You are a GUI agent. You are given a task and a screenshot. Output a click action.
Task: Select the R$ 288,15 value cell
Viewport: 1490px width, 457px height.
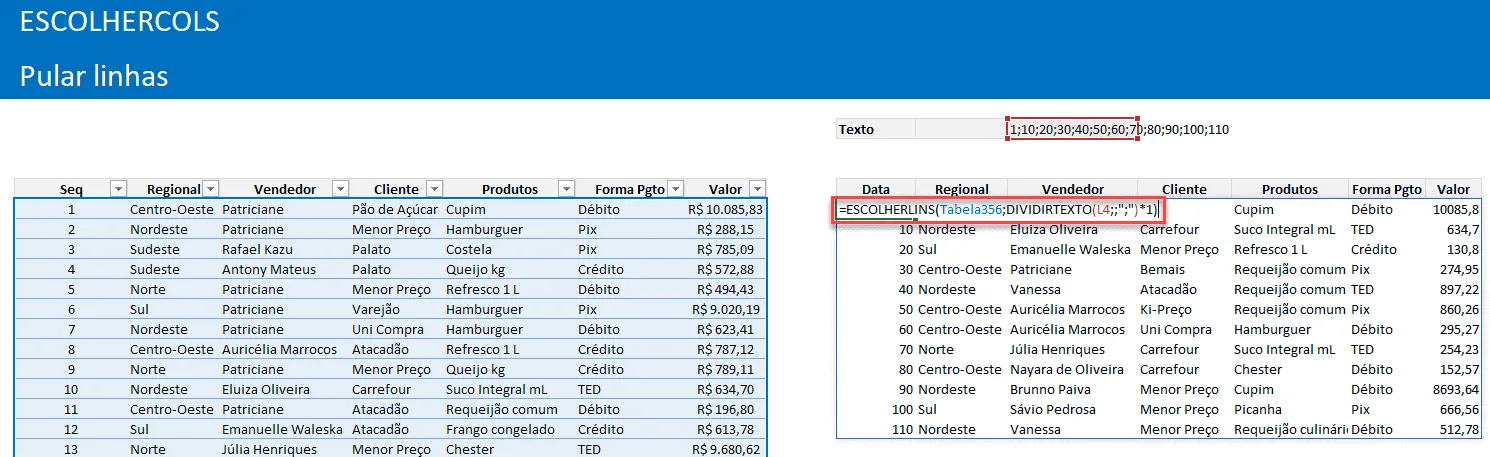click(x=725, y=230)
